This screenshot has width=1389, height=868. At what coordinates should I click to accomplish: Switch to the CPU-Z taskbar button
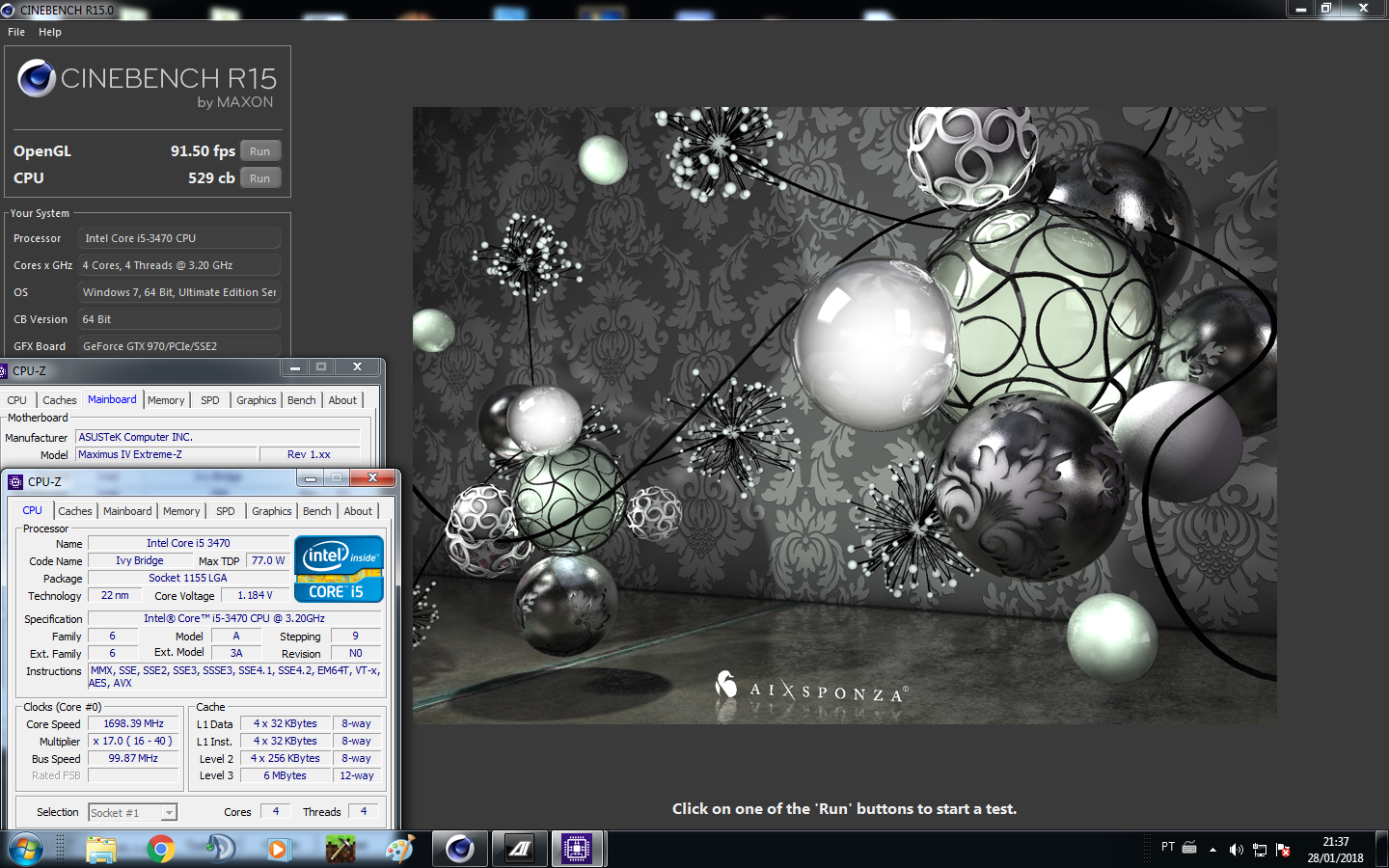pos(577,850)
